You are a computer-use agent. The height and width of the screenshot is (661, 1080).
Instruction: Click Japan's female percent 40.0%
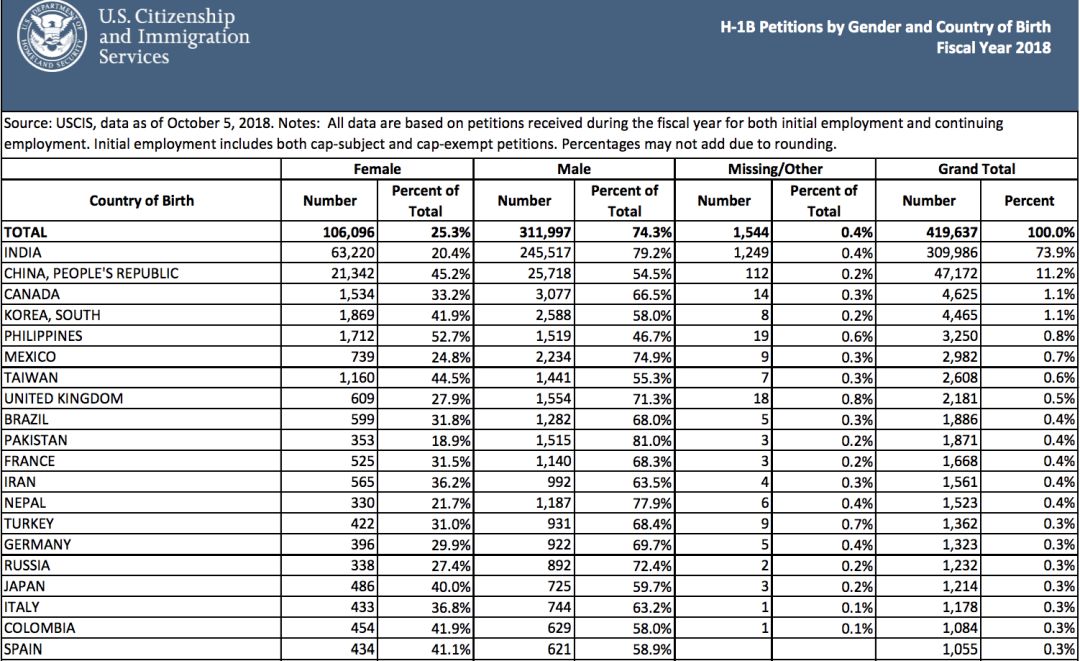(451, 587)
